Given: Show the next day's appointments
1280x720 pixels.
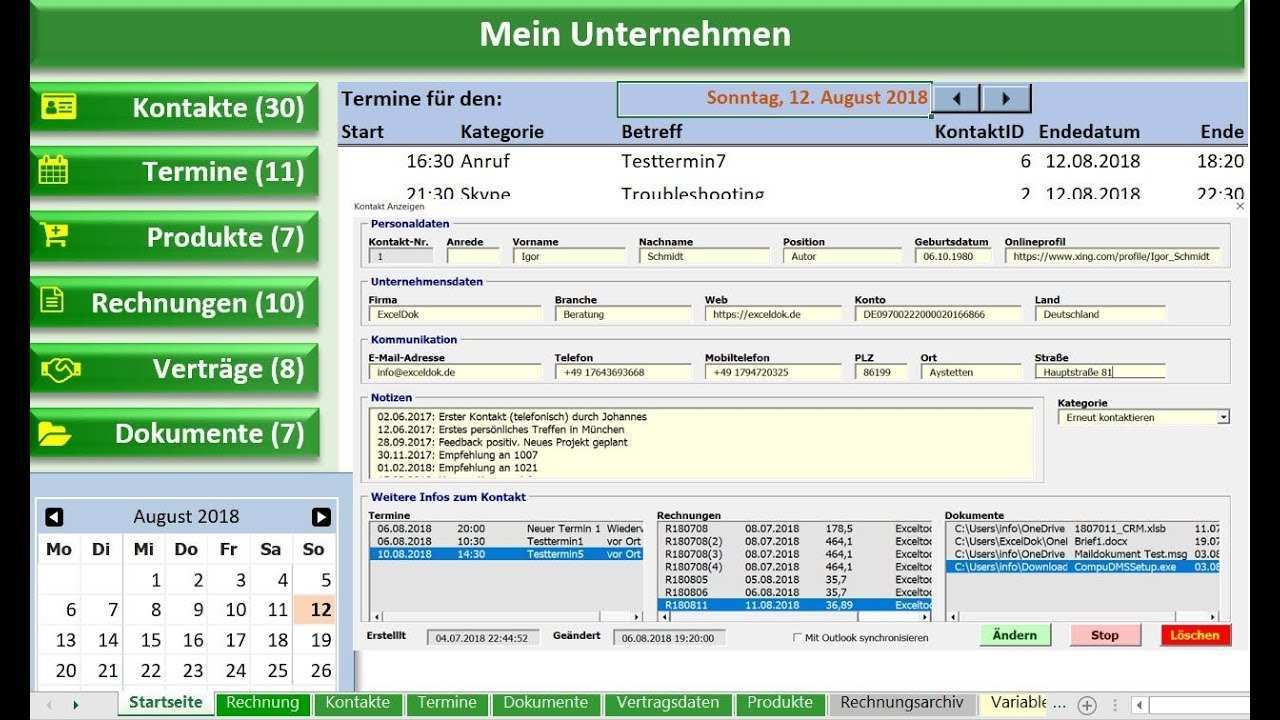Looking at the screenshot, I should coord(1006,98).
